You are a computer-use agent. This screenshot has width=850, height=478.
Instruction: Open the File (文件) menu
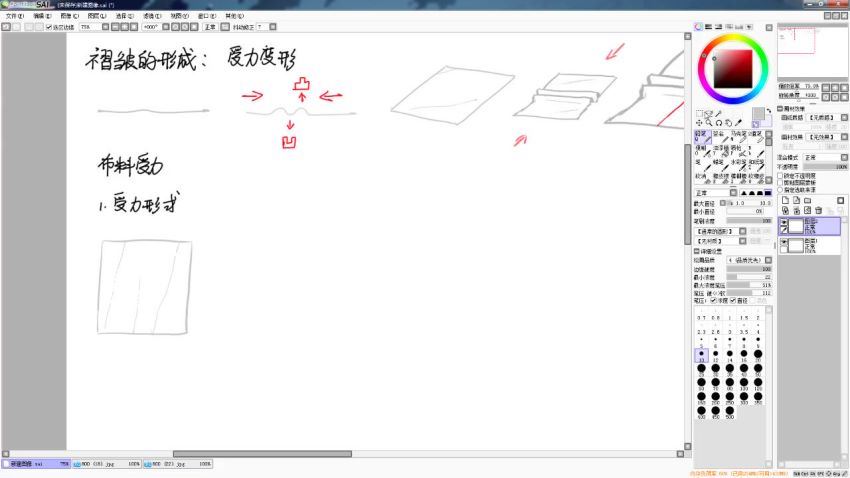(x=15, y=16)
